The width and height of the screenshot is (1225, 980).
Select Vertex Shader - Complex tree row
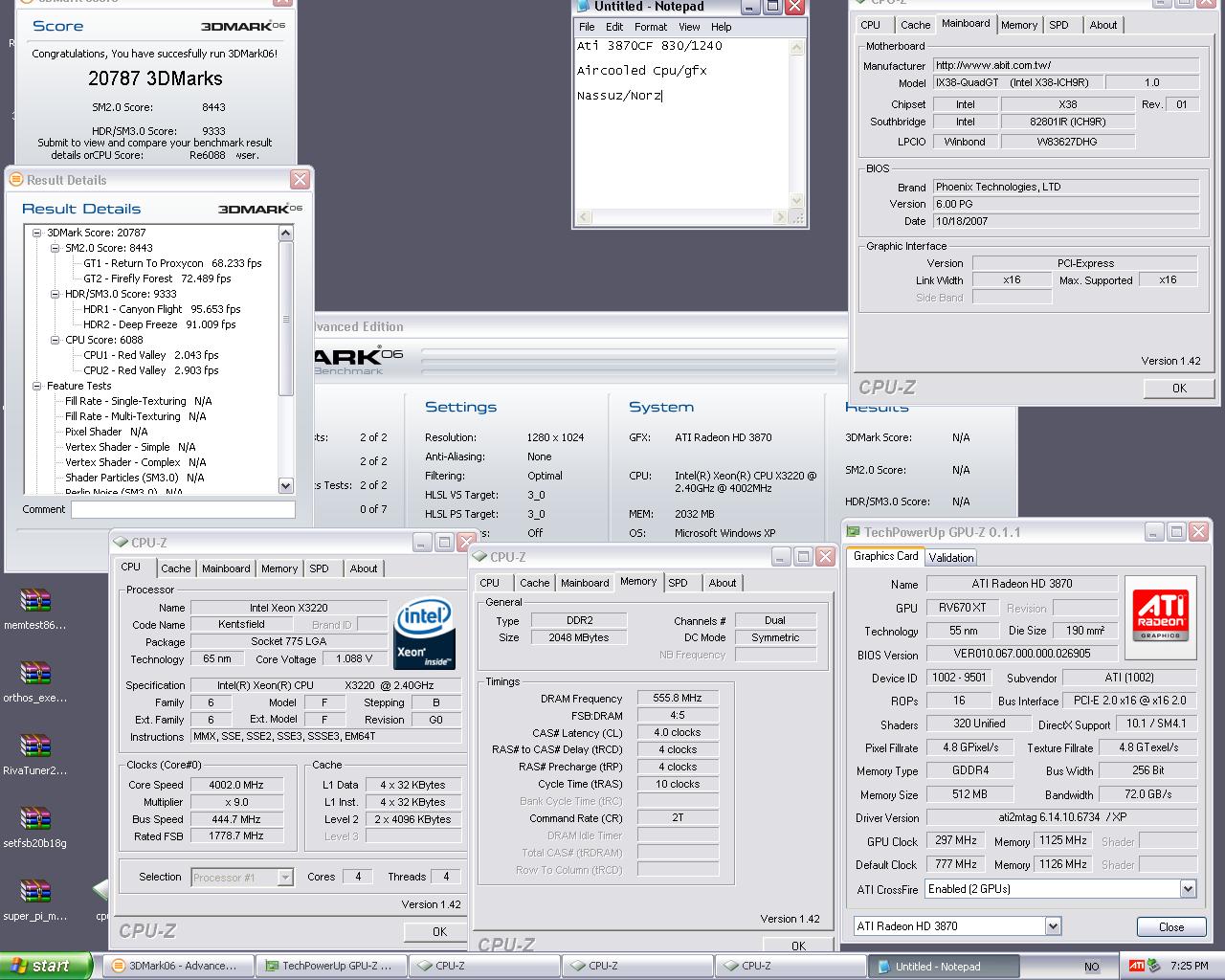[x=136, y=462]
